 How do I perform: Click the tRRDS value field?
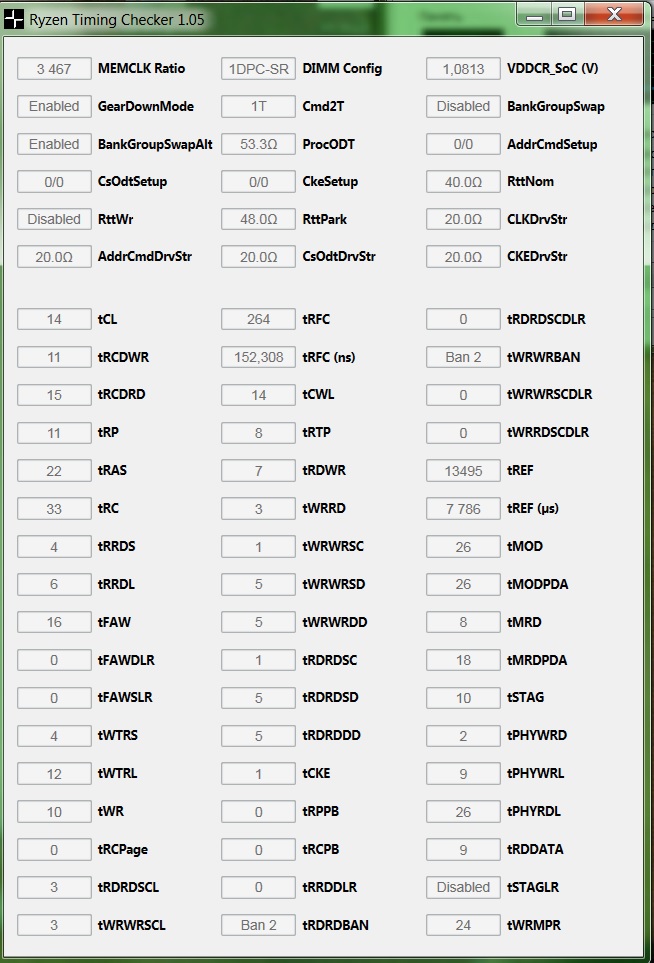(x=54, y=547)
